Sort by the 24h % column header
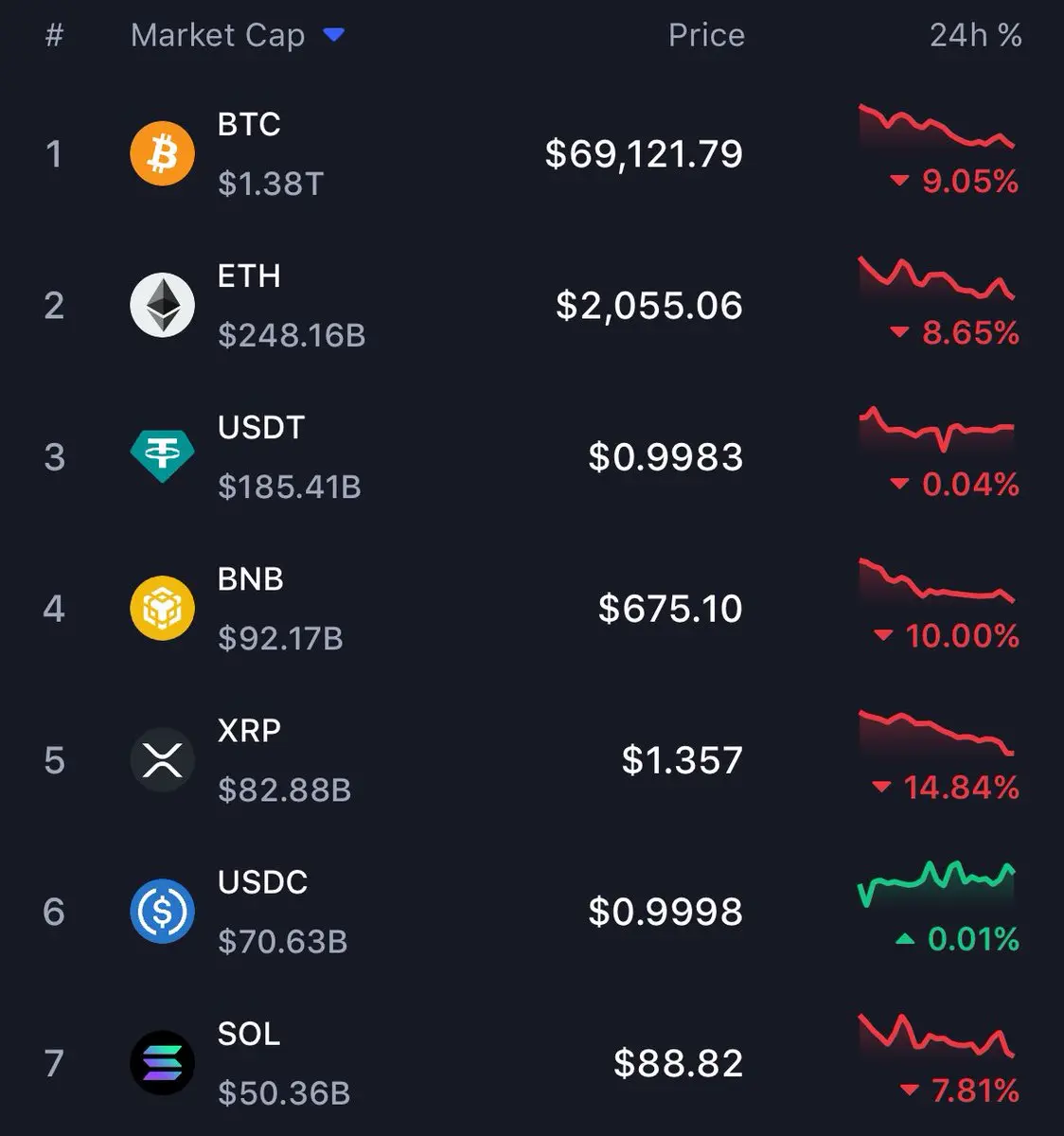1064x1136 pixels. (975, 36)
